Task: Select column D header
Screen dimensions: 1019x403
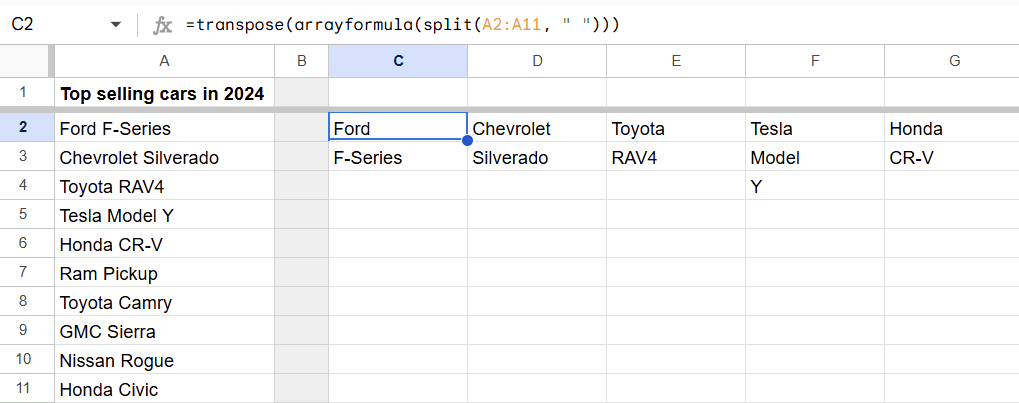Action: [x=537, y=61]
